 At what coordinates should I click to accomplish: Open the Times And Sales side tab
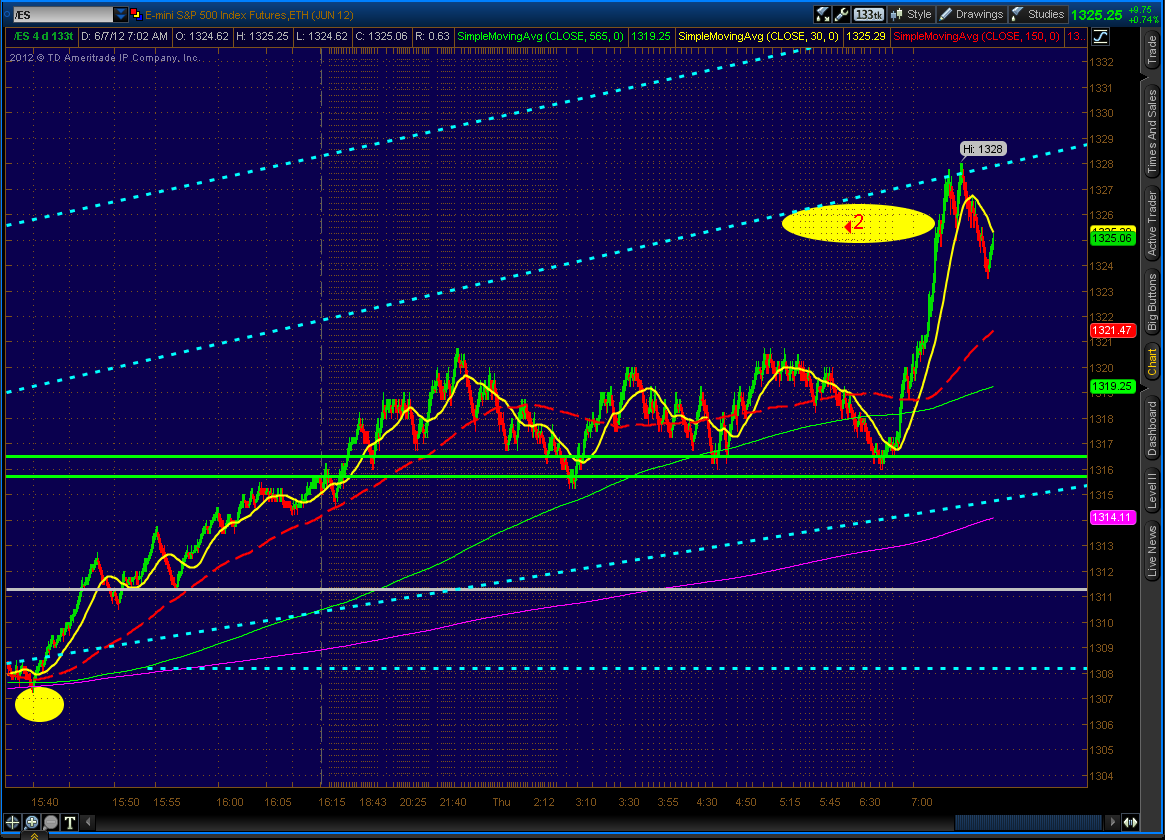pyautogui.click(x=1152, y=131)
